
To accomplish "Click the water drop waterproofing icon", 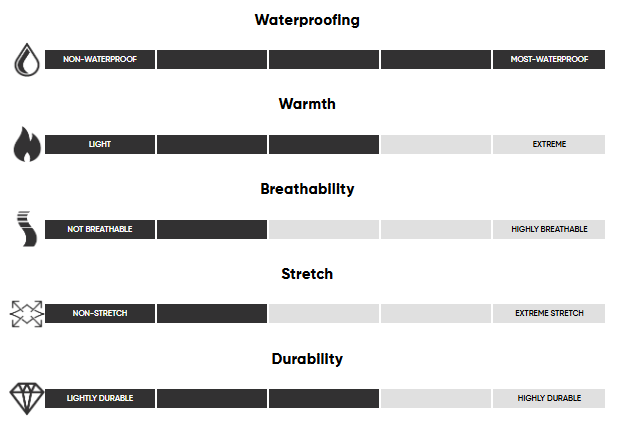I will [x=27, y=60].
